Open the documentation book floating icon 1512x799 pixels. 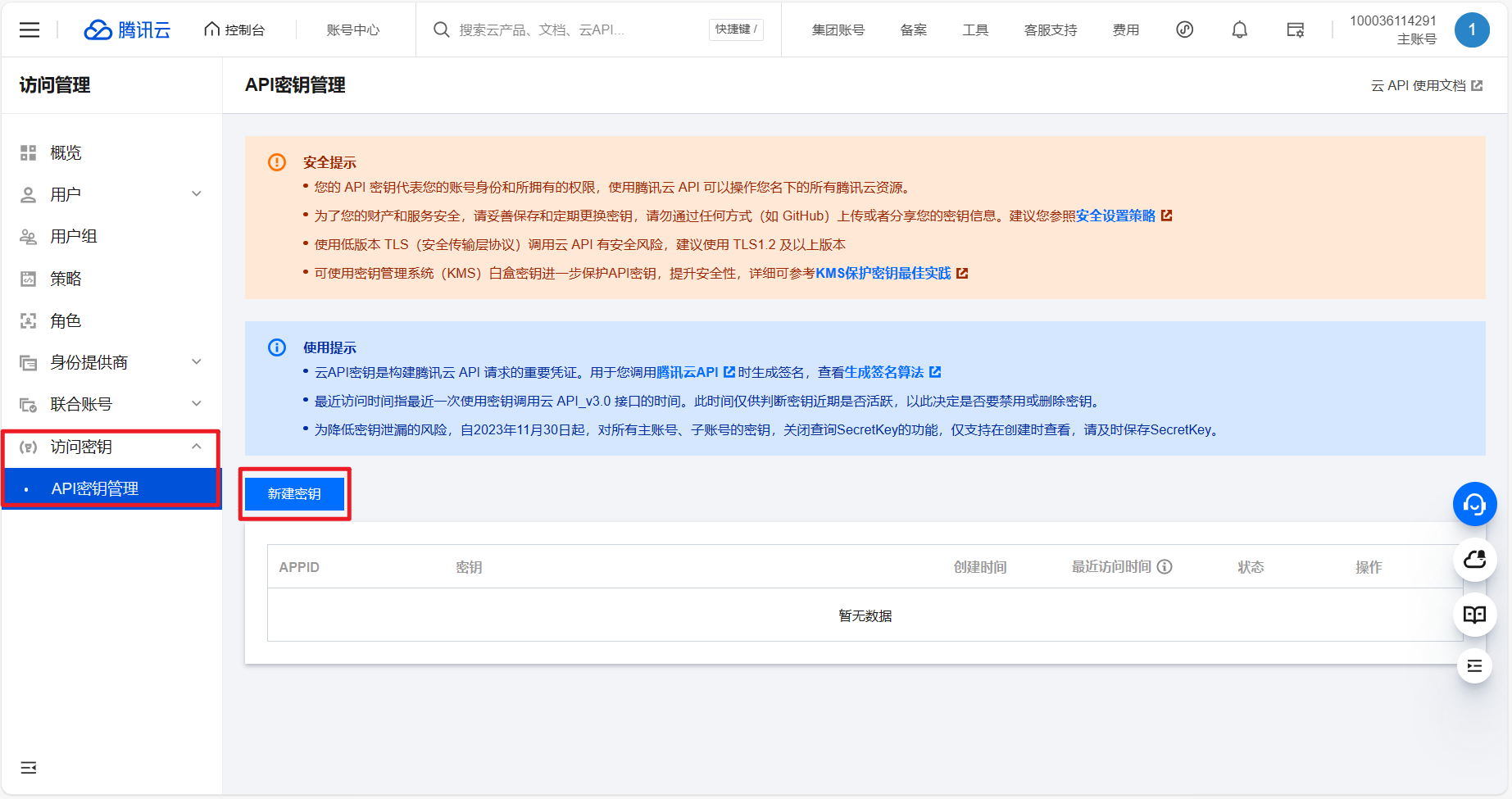(x=1474, y=615)
